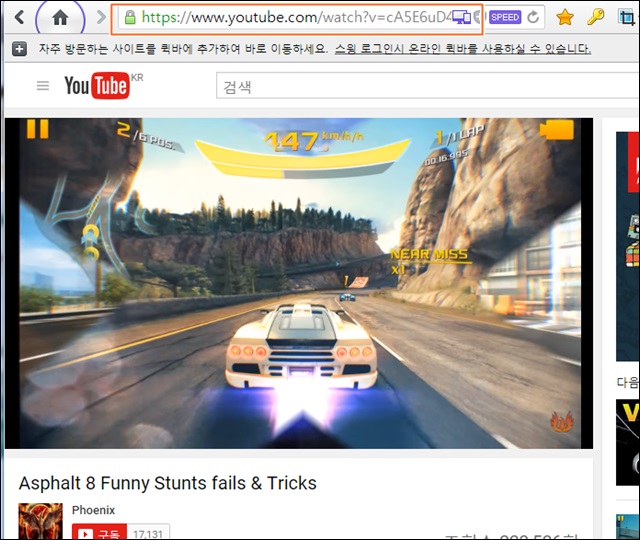This screenshot has width=640, height=540.
Task: Start the screen capture crop tool
Action: pos(627,18)
